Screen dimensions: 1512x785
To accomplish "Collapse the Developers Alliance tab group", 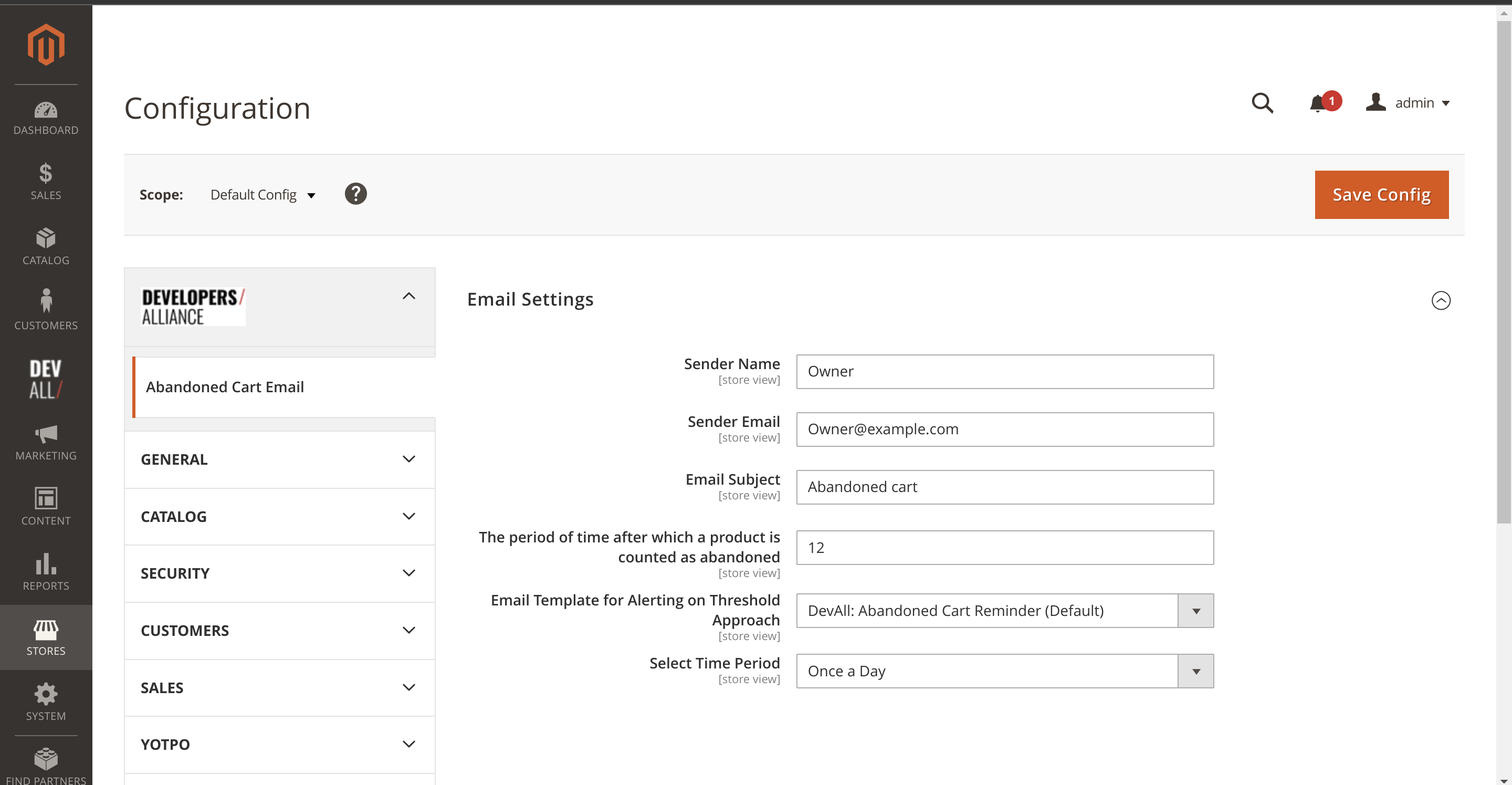I will (408, 297).
